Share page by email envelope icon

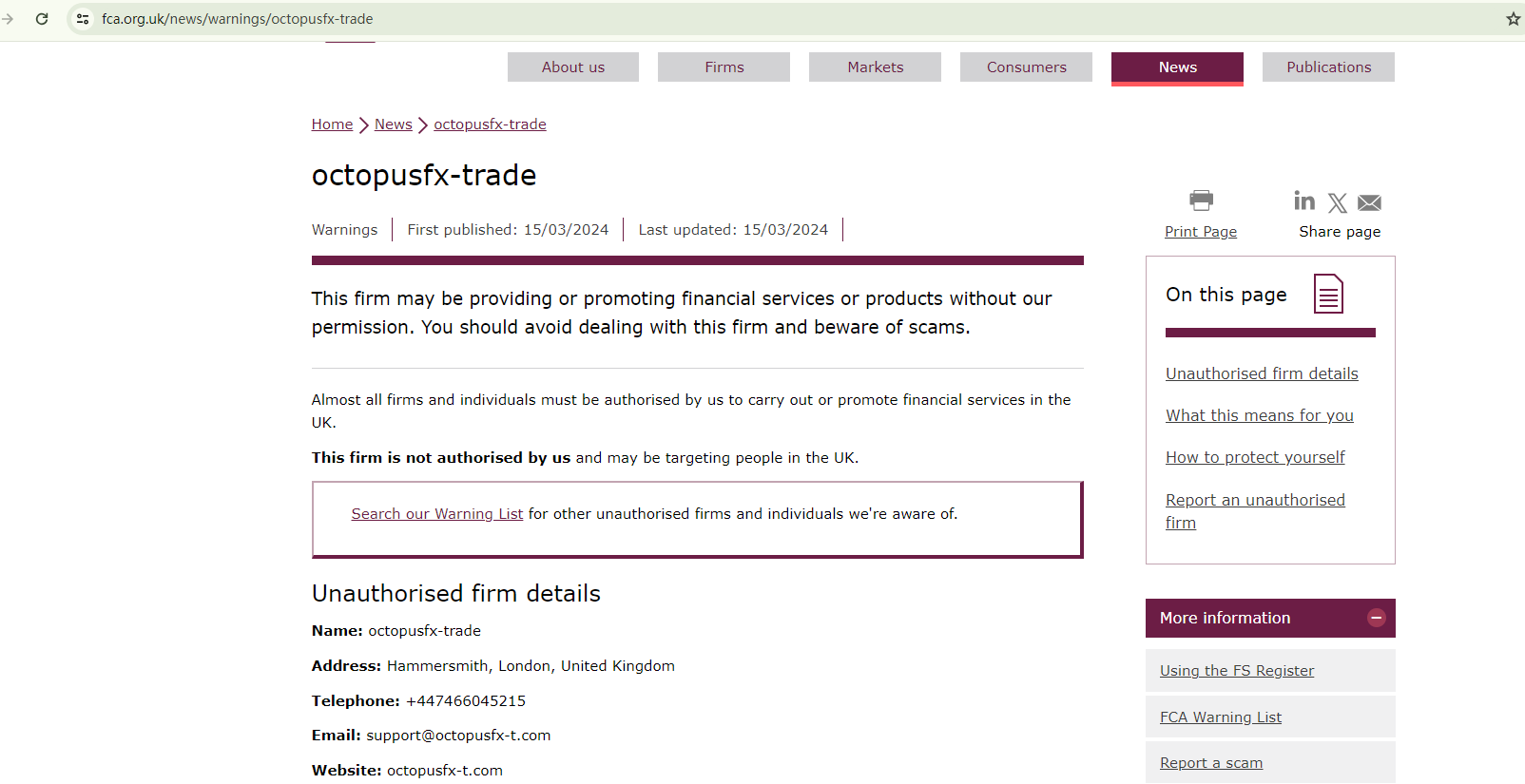click(1369, 202)
